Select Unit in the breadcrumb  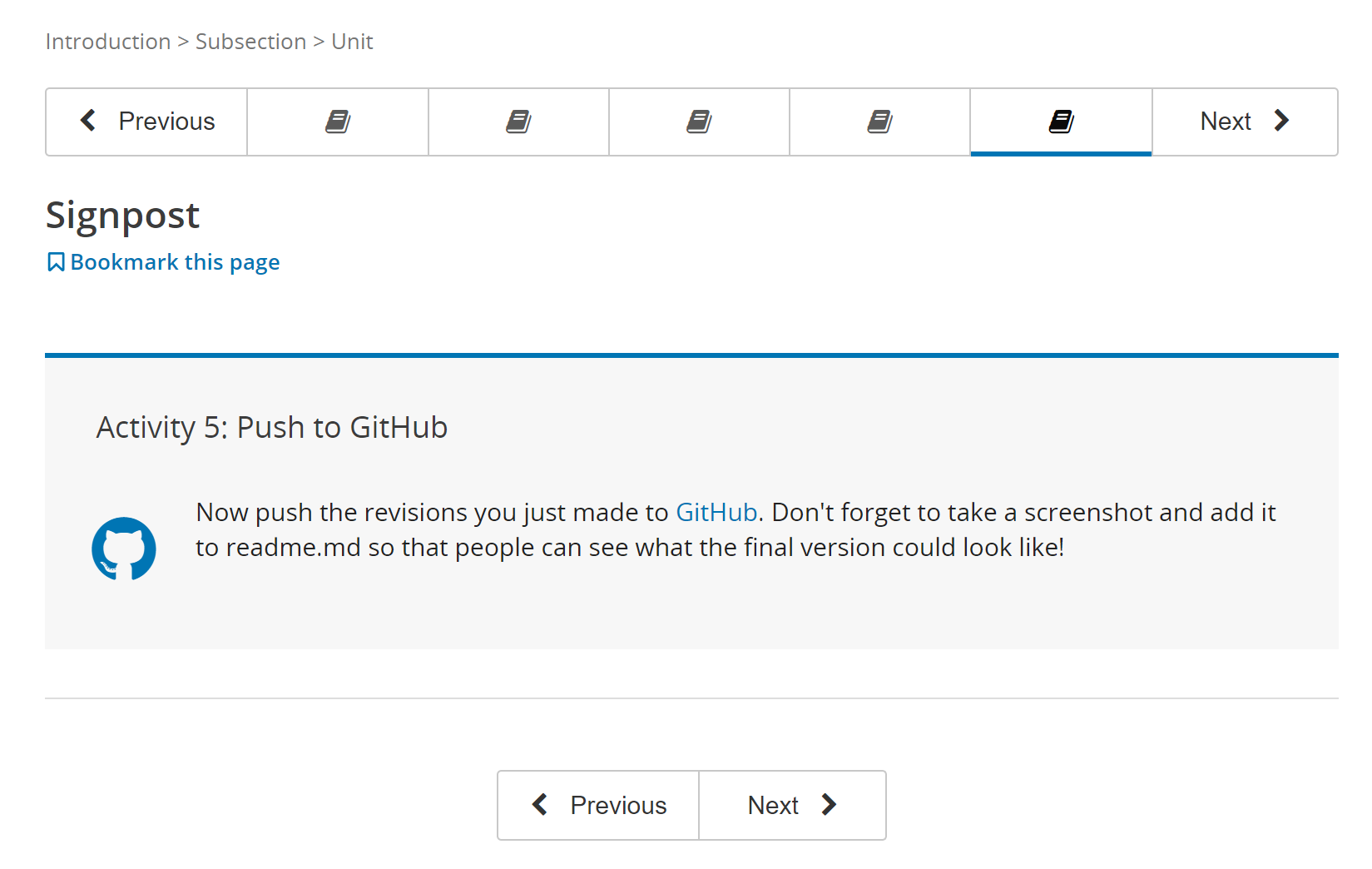pyautogui.click(x=352, y=42)
